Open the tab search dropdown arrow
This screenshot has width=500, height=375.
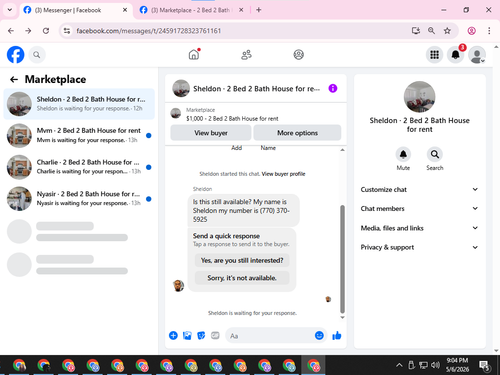10,10
